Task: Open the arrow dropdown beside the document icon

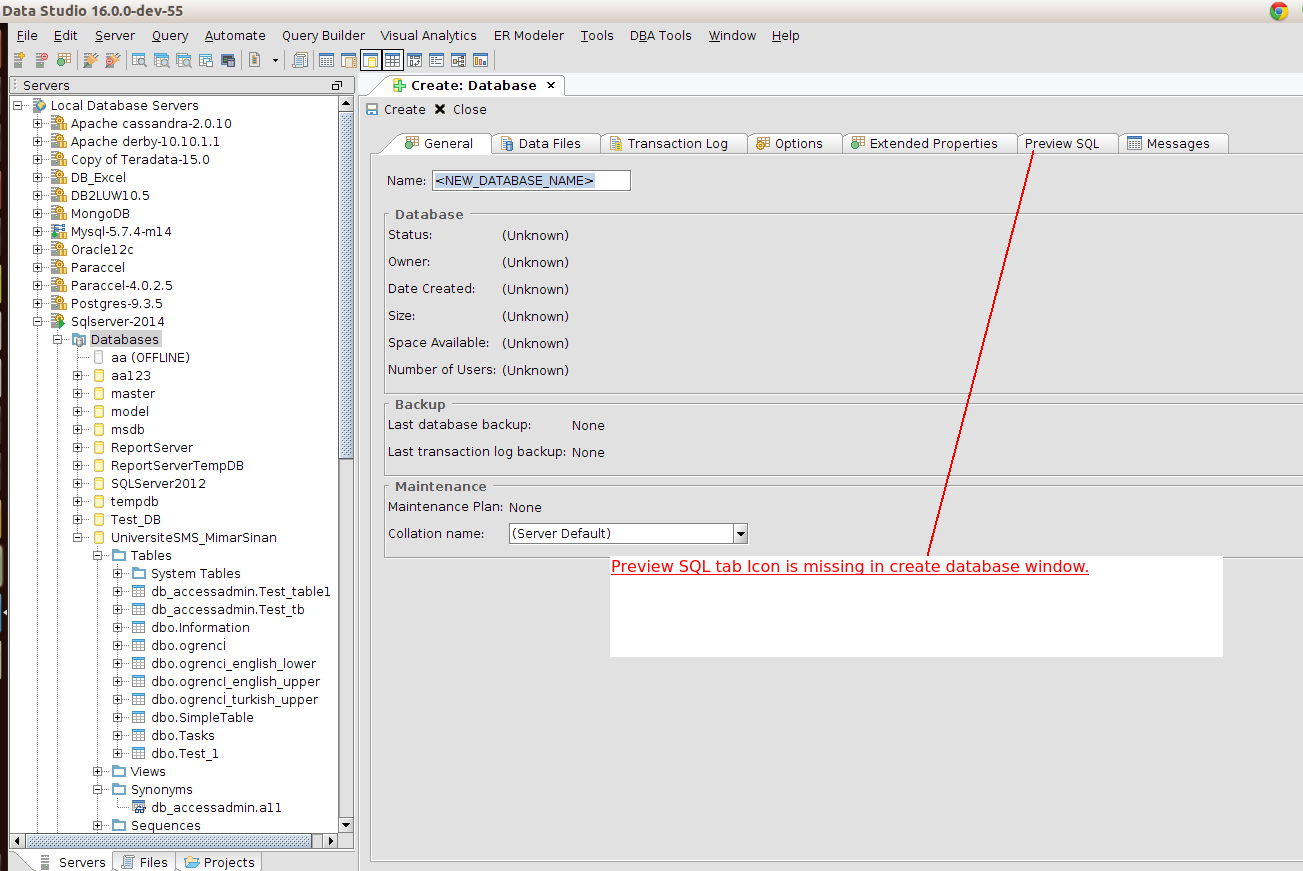Action: click(275, 60)
